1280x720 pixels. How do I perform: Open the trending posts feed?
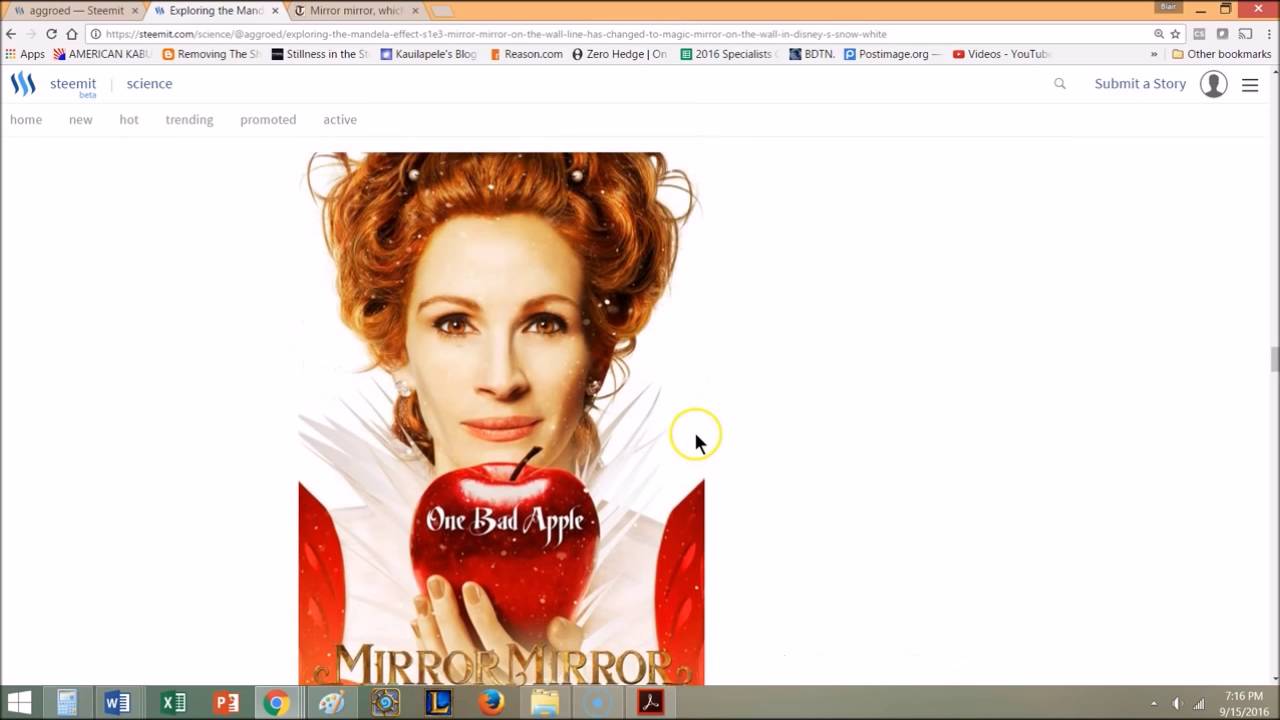pos(189,119)
